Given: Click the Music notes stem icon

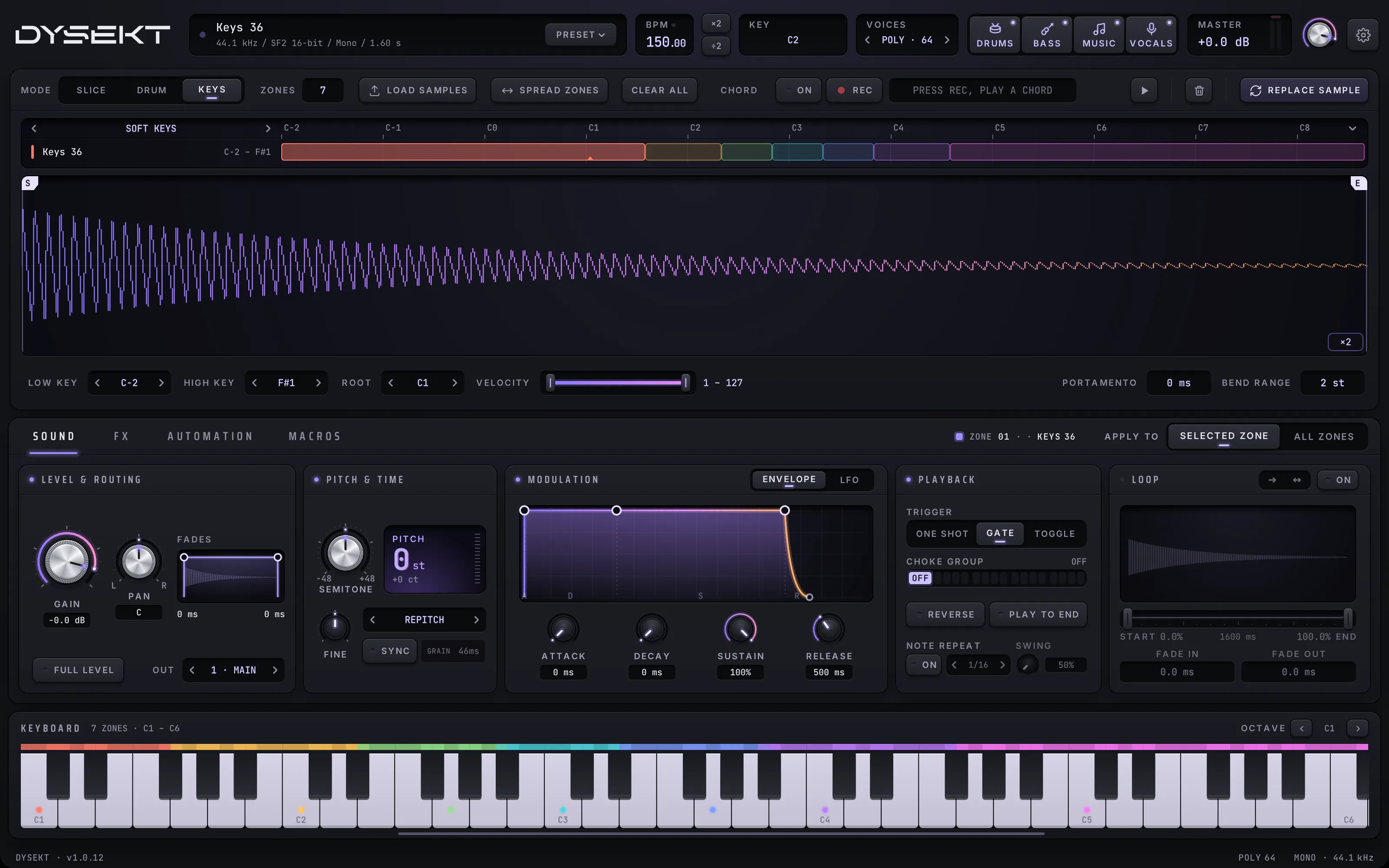Looking at the screenshot, I should [1099, 28].
